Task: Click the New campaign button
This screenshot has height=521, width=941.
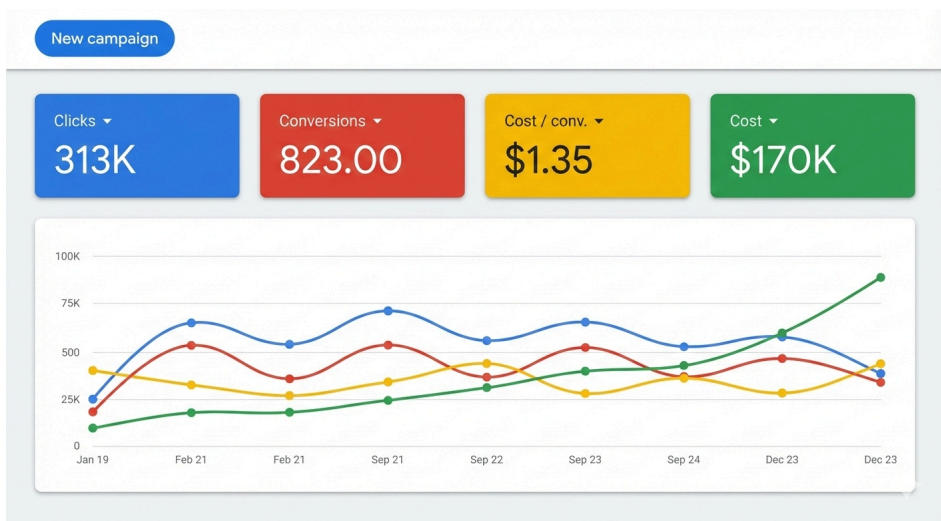Action: point(104,39)
